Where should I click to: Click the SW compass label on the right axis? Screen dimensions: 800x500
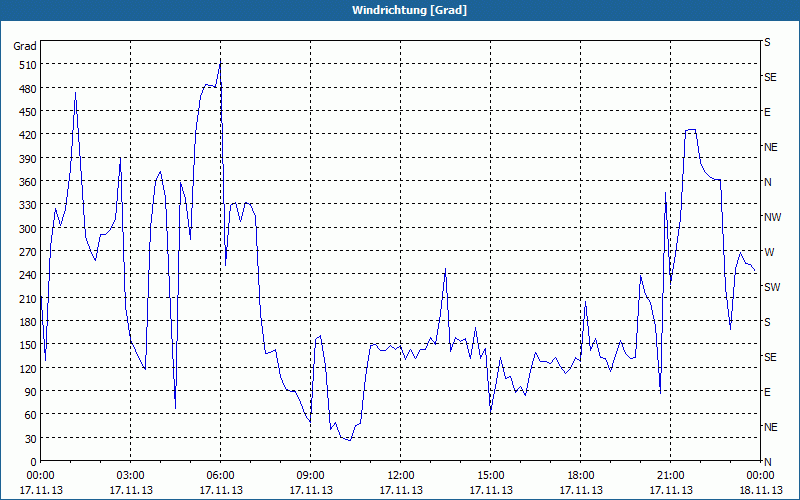coord(772,287)
